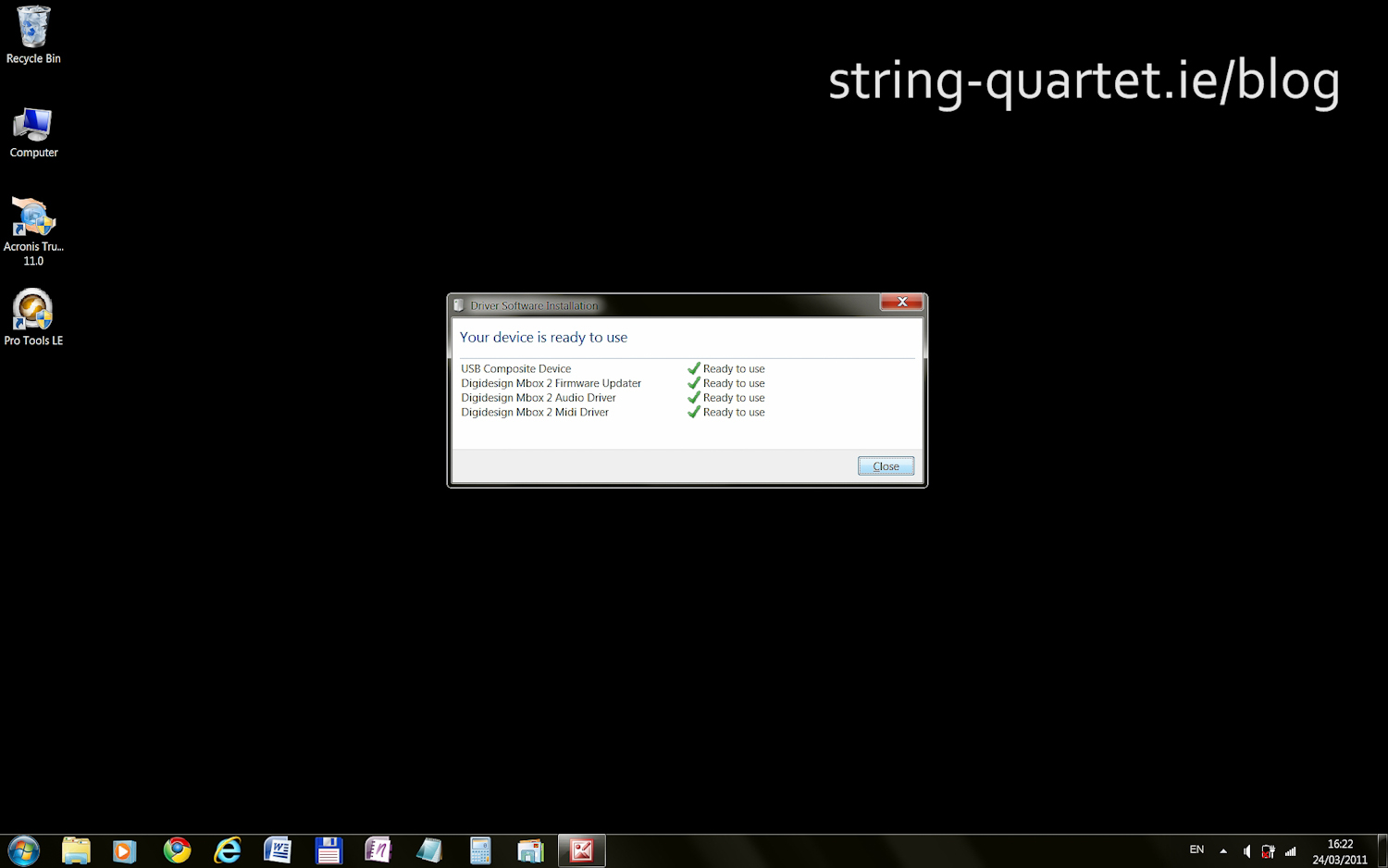Open OneNote from the taskbar

[378, 850]
